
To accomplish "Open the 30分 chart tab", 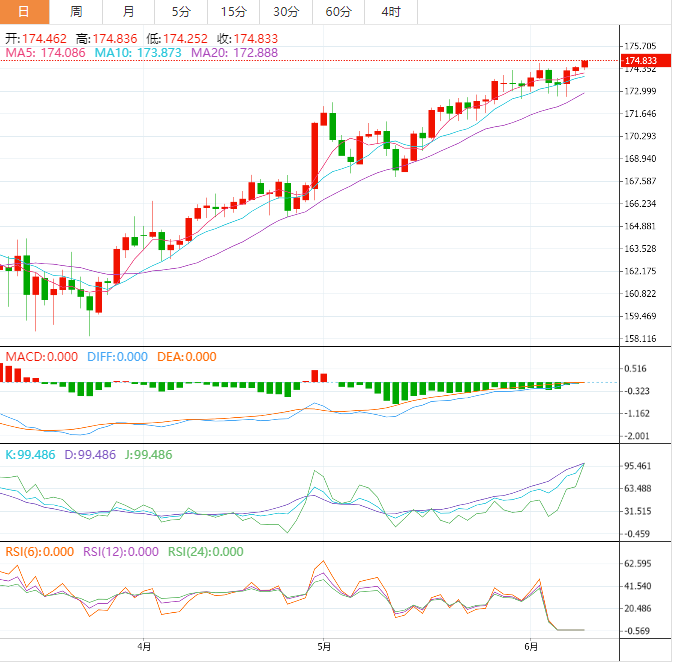I will 285,12.
